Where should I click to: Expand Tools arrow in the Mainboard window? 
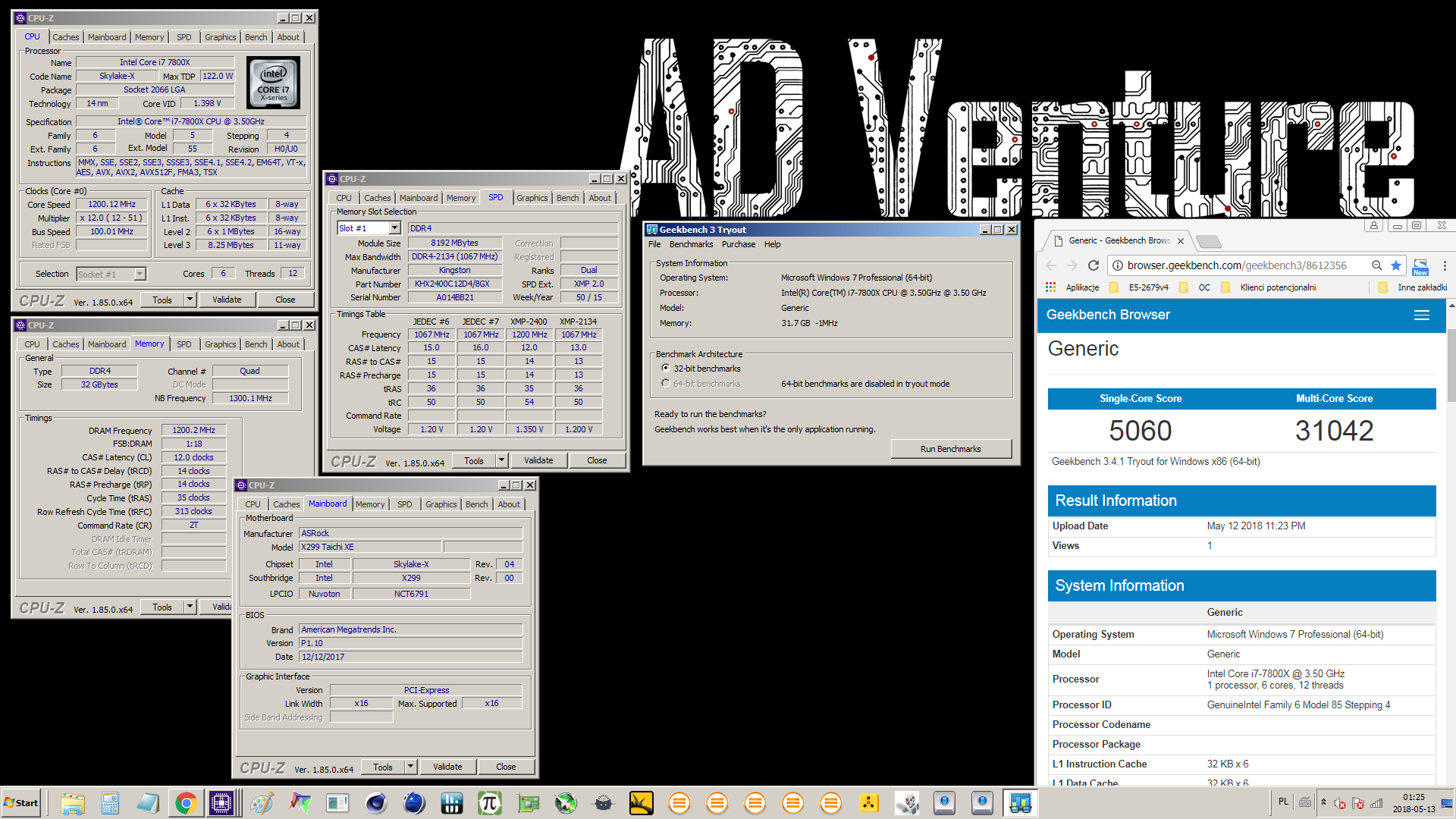410,767
